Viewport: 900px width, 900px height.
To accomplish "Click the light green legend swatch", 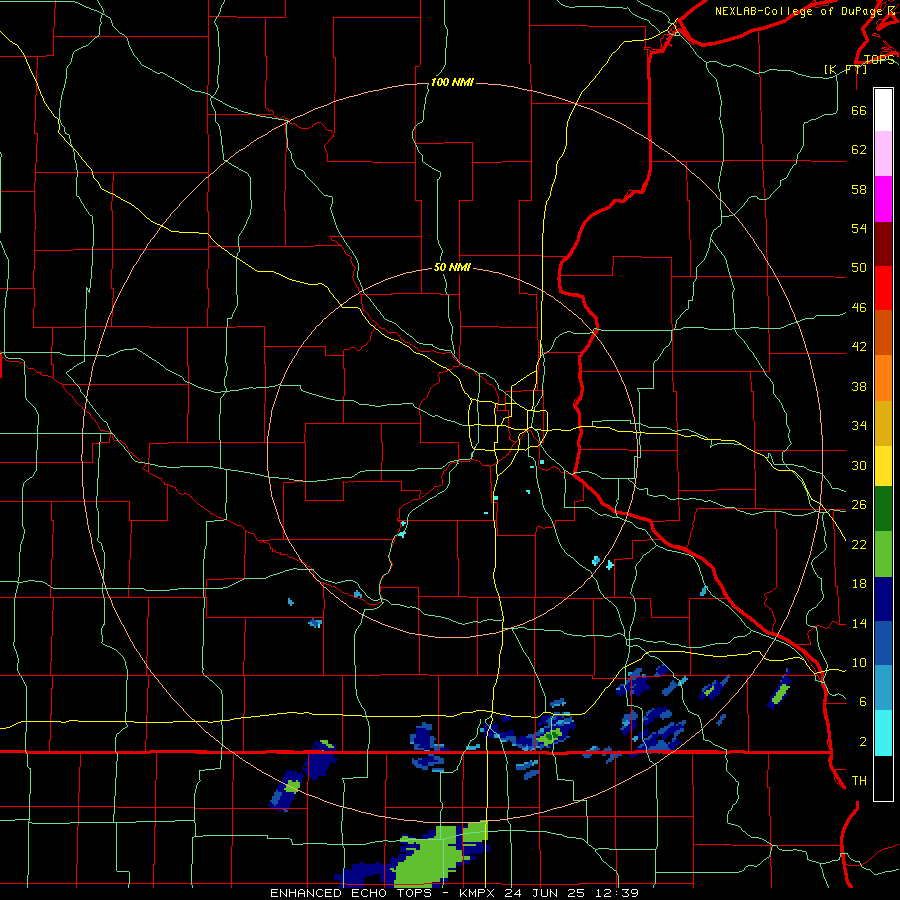I will [883, 554].
